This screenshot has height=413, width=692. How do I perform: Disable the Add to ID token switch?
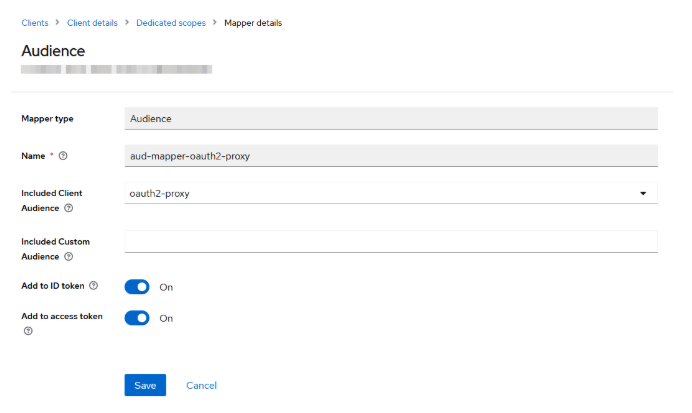[x=137, y=287]
